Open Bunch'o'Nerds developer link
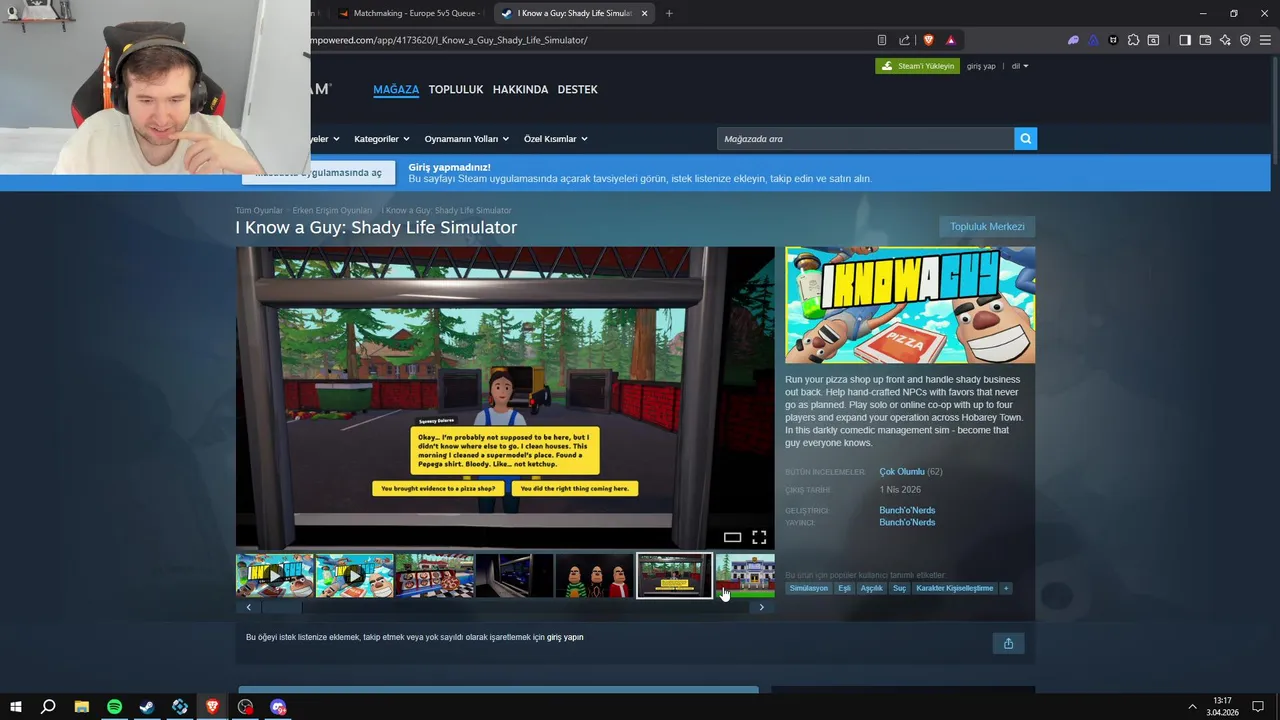The height and width of the screenshot is (720, 1280). click(x=907, y=511)
